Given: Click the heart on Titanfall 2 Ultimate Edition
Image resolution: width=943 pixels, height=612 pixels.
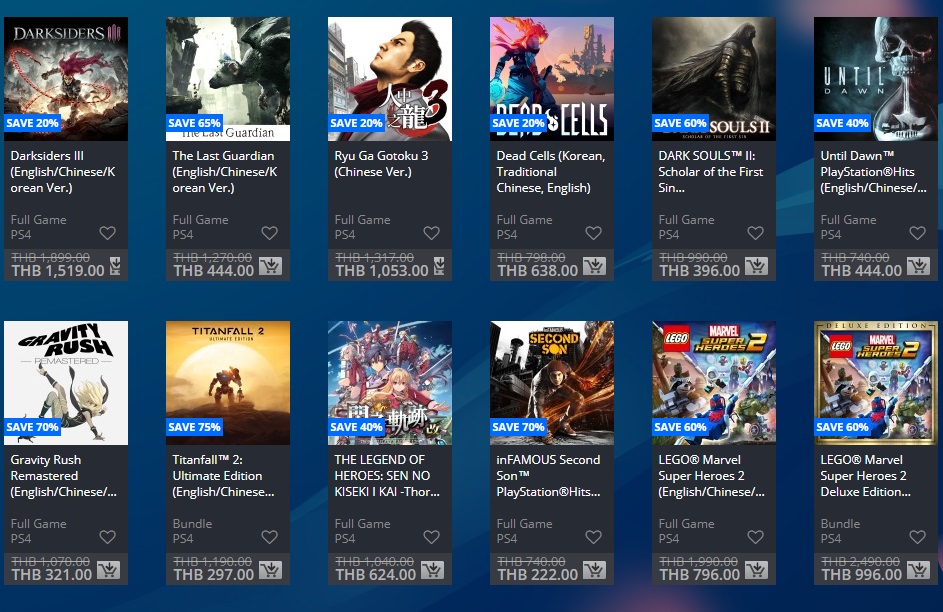Looking at the screenshot, I should click(269, 537).
